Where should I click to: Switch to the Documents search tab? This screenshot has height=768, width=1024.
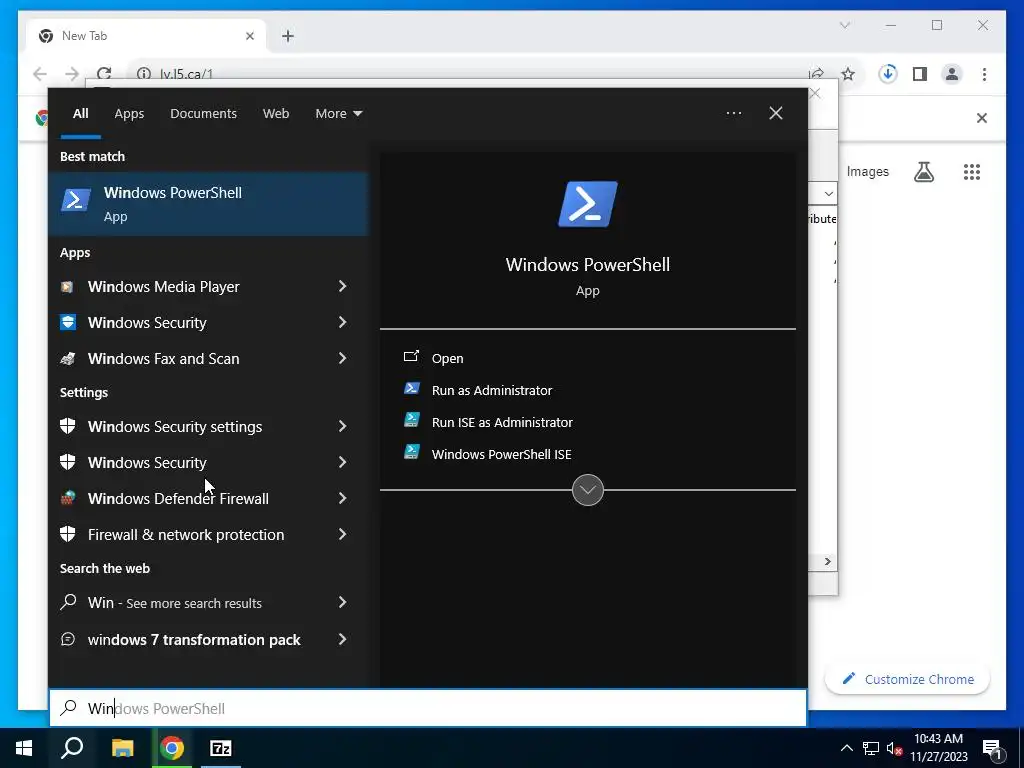203,114
